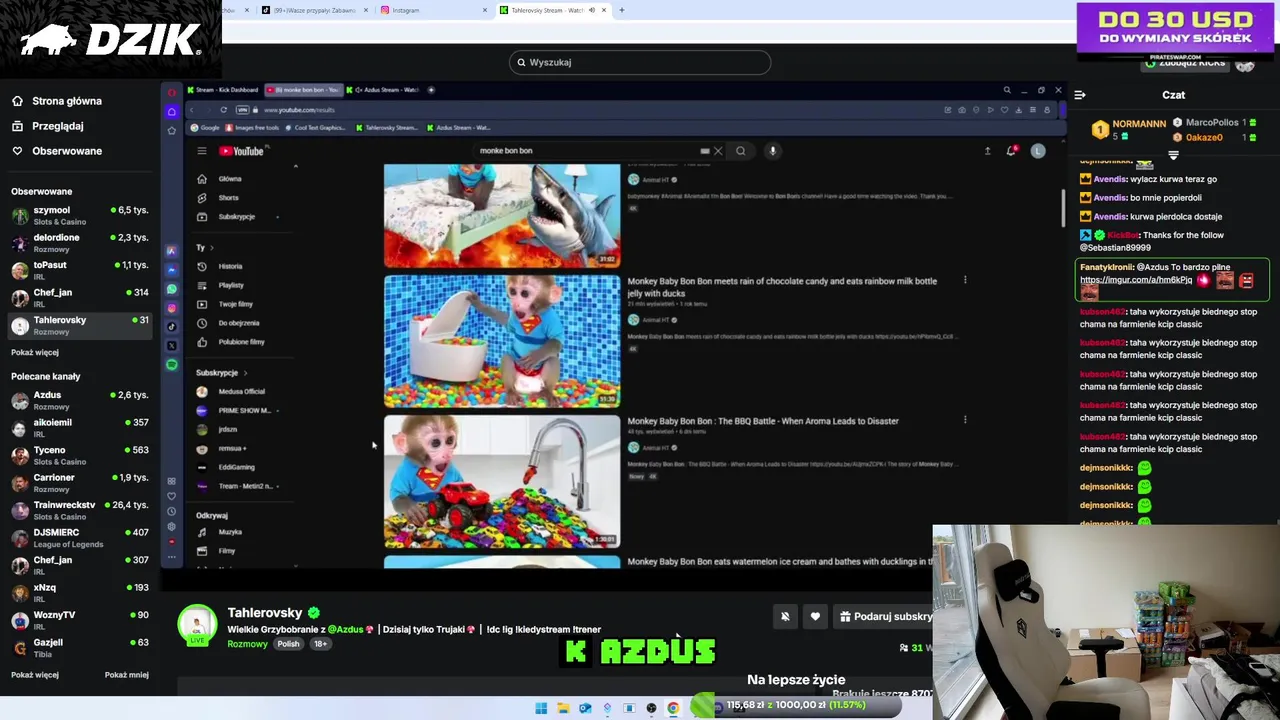Open Polubione filmy in YouTube sidebar
The image size is (1280, 720).
tap(241, 342)
